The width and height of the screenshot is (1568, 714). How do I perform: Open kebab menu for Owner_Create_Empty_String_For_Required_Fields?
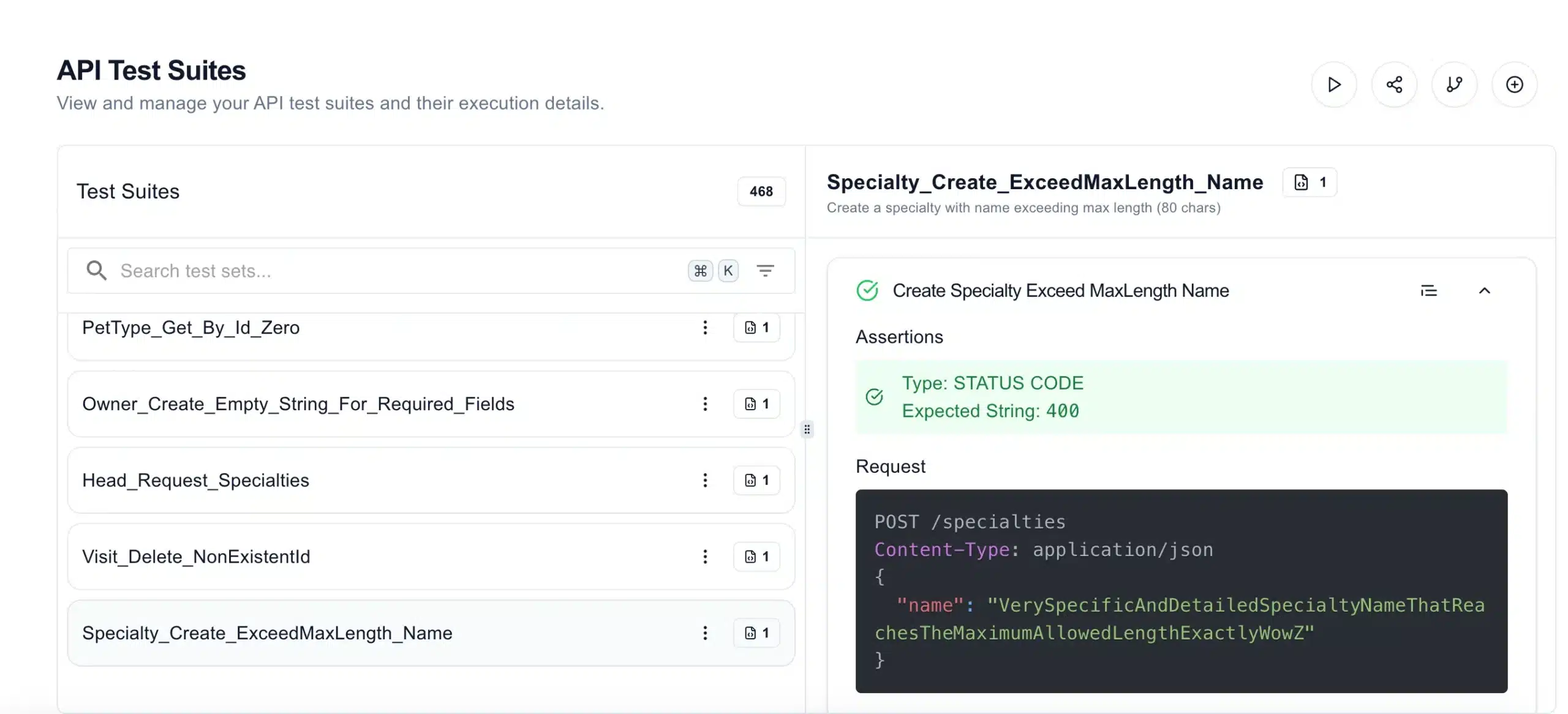click(705, 404)
